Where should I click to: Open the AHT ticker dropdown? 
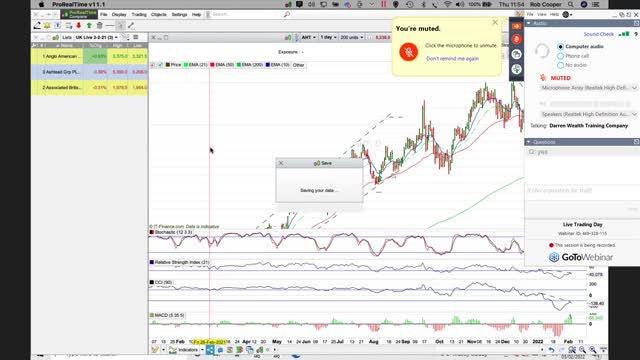tap(309, 37)
